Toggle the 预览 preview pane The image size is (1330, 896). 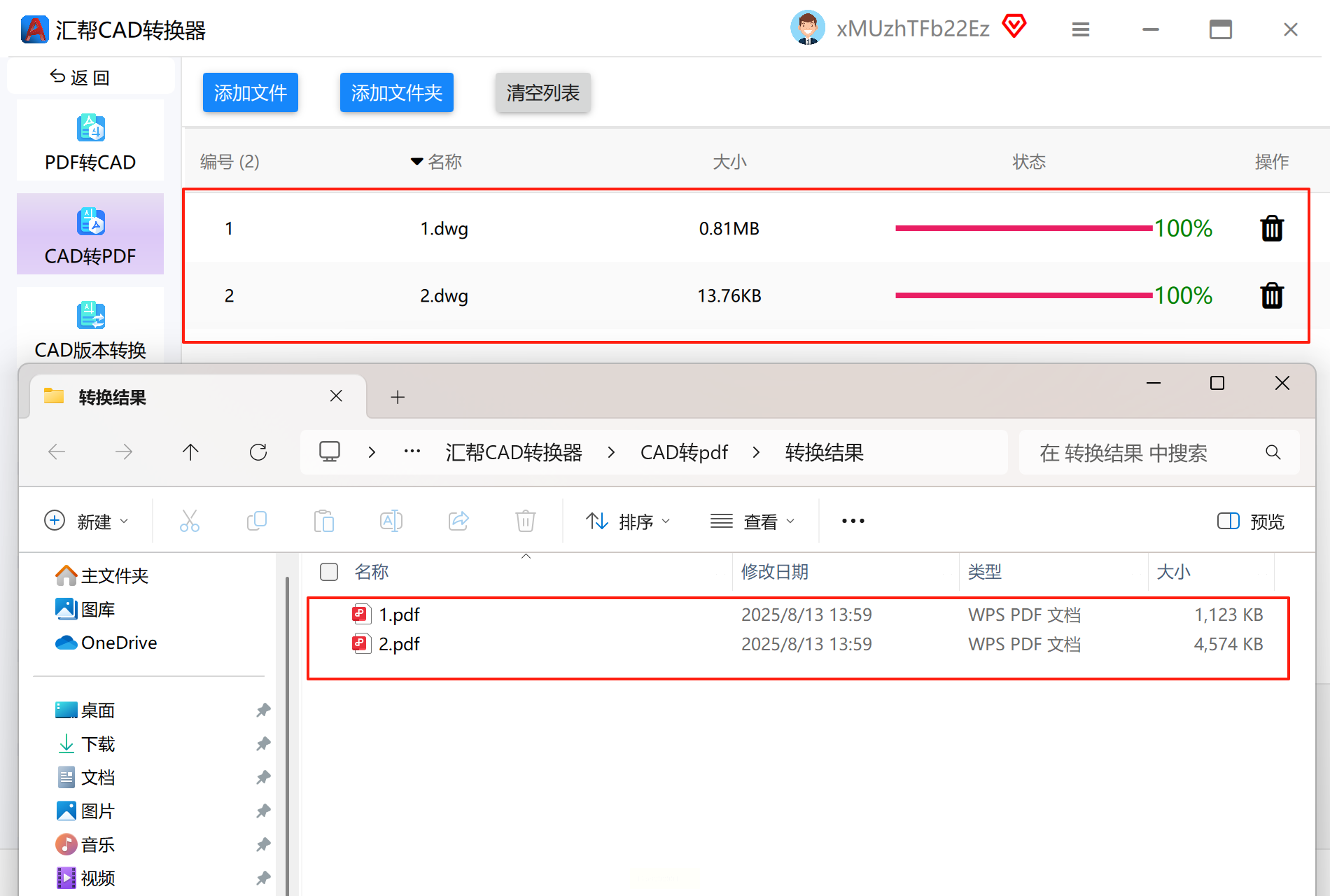click(1251, 521)
